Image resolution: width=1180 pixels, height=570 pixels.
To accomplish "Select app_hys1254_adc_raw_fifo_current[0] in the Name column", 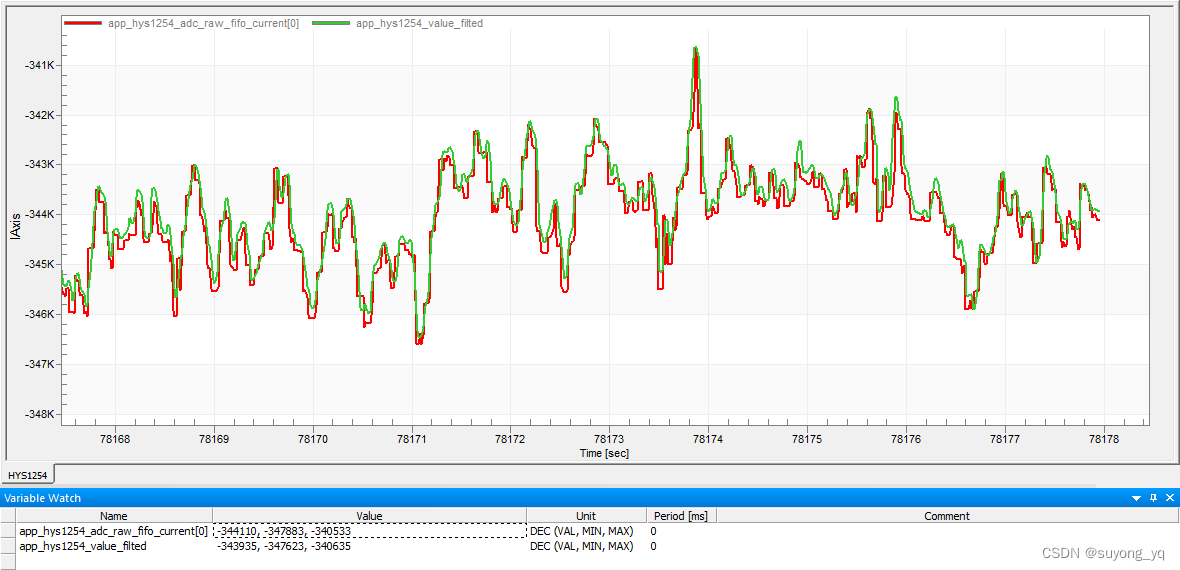I will pyautogui.click(x=114, y=531).
